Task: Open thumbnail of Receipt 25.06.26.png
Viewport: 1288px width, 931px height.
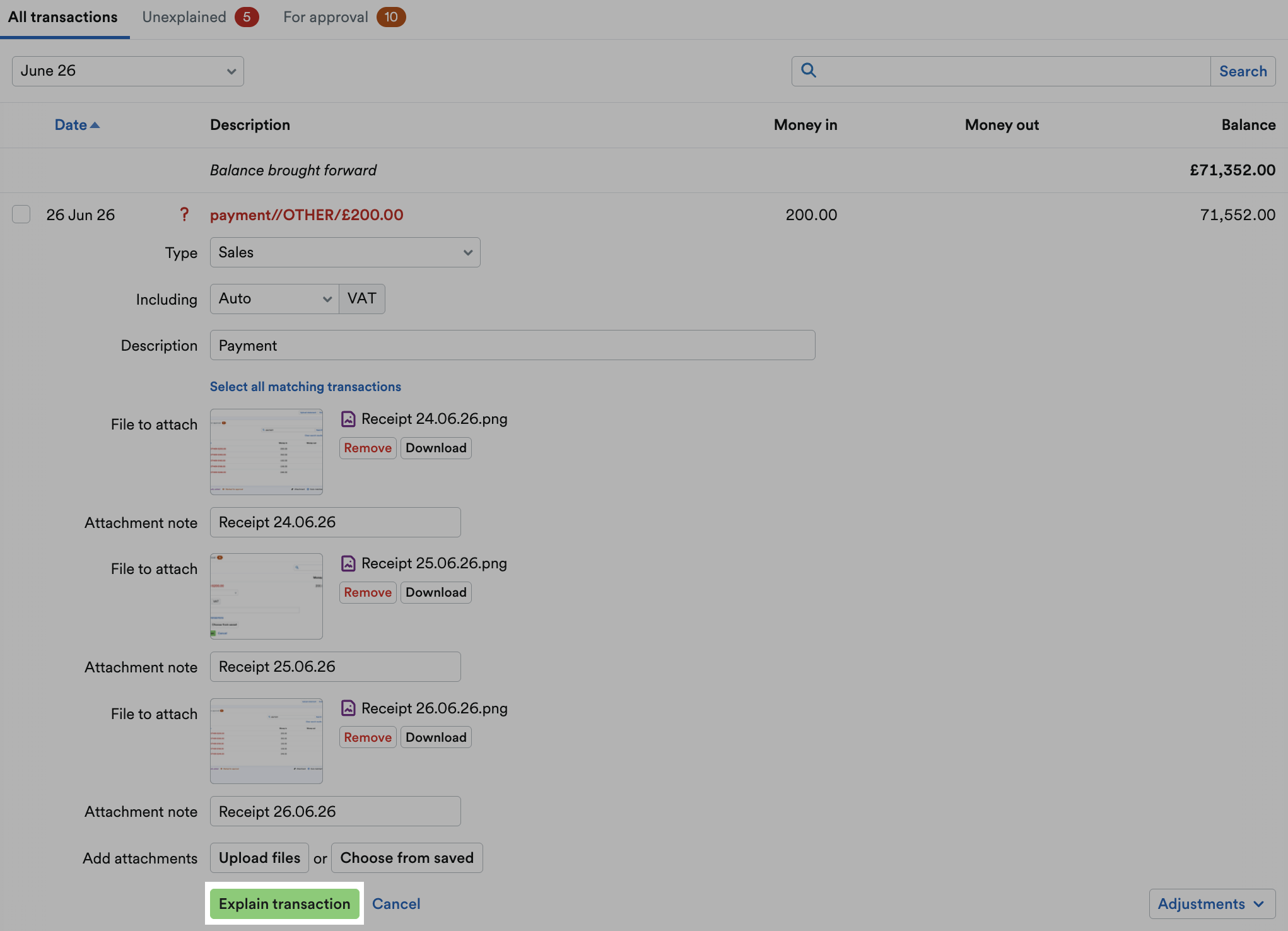Action: 266,596
